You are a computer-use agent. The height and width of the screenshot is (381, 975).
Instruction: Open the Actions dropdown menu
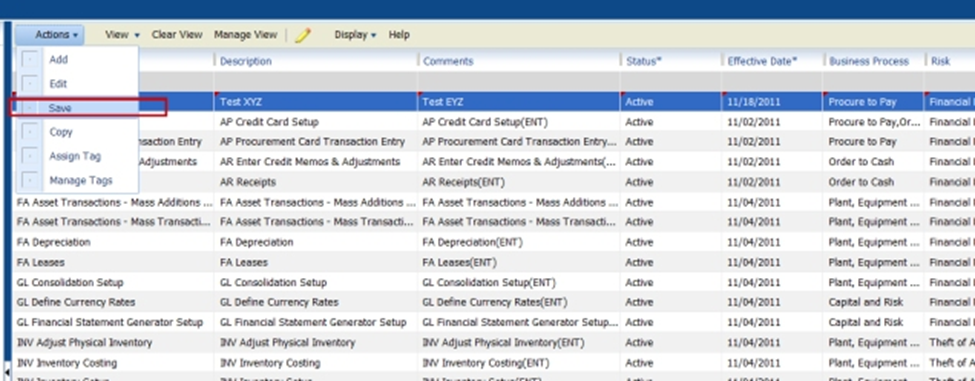49,35
